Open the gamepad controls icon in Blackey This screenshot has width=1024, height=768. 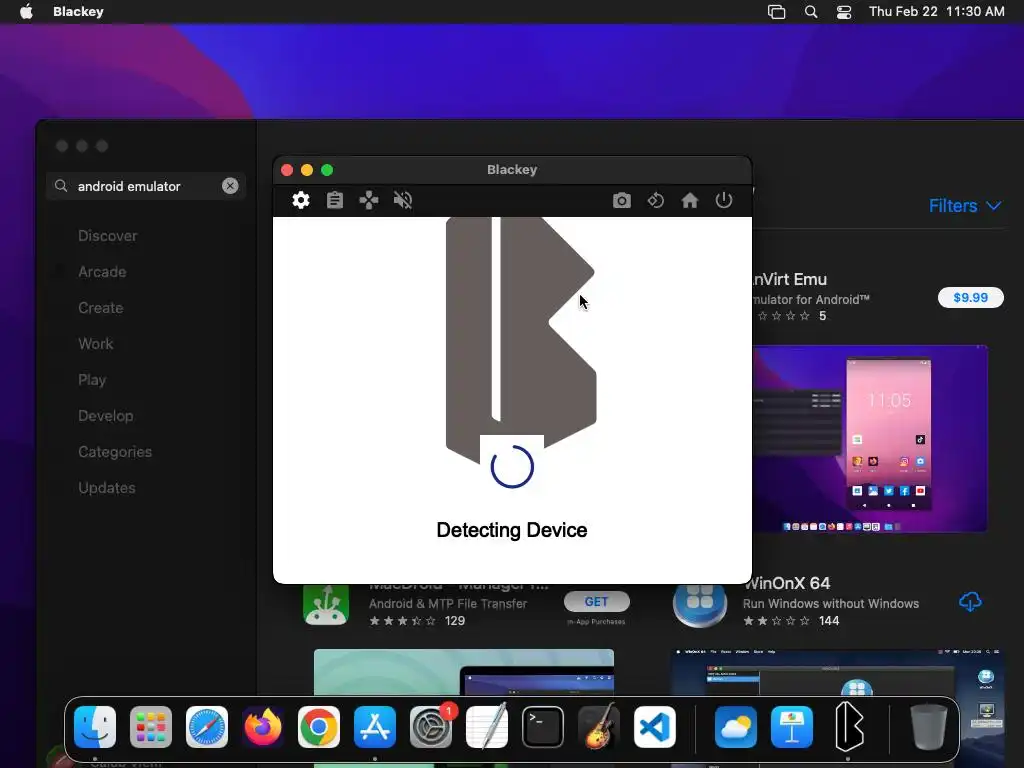tap(369, 200)
